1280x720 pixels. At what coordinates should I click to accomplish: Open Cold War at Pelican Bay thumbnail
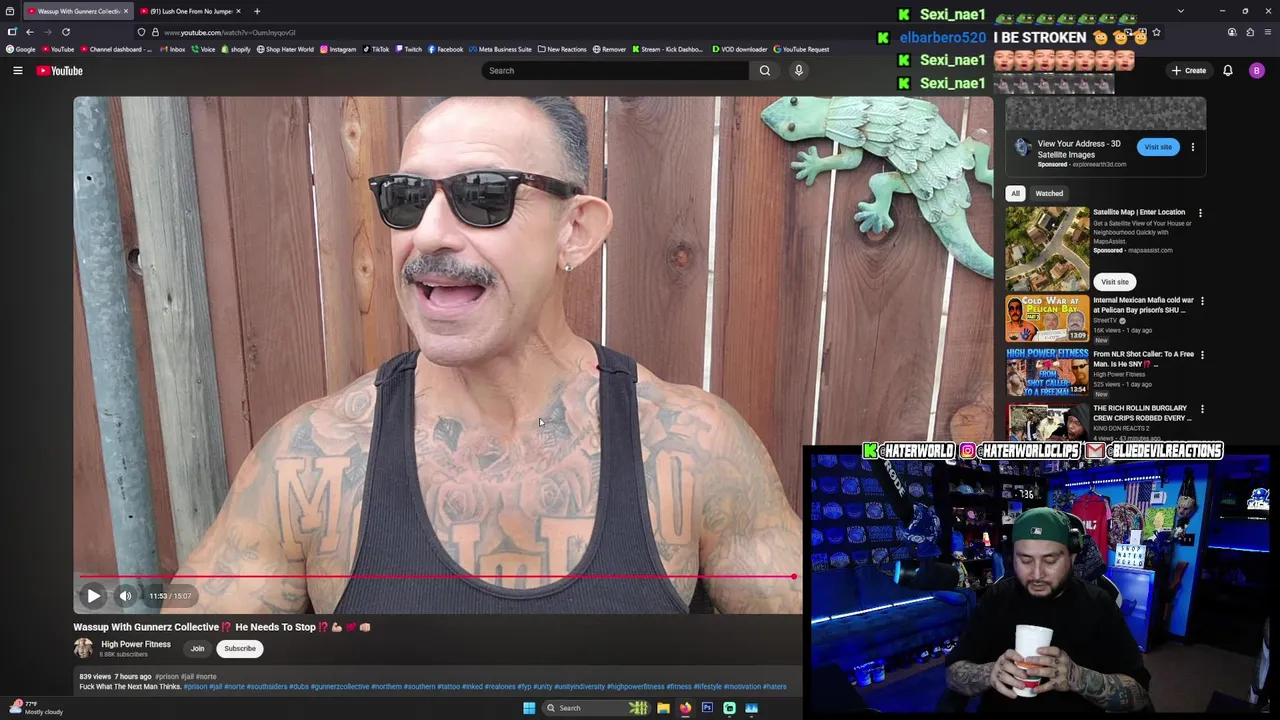pos(1047,319)
